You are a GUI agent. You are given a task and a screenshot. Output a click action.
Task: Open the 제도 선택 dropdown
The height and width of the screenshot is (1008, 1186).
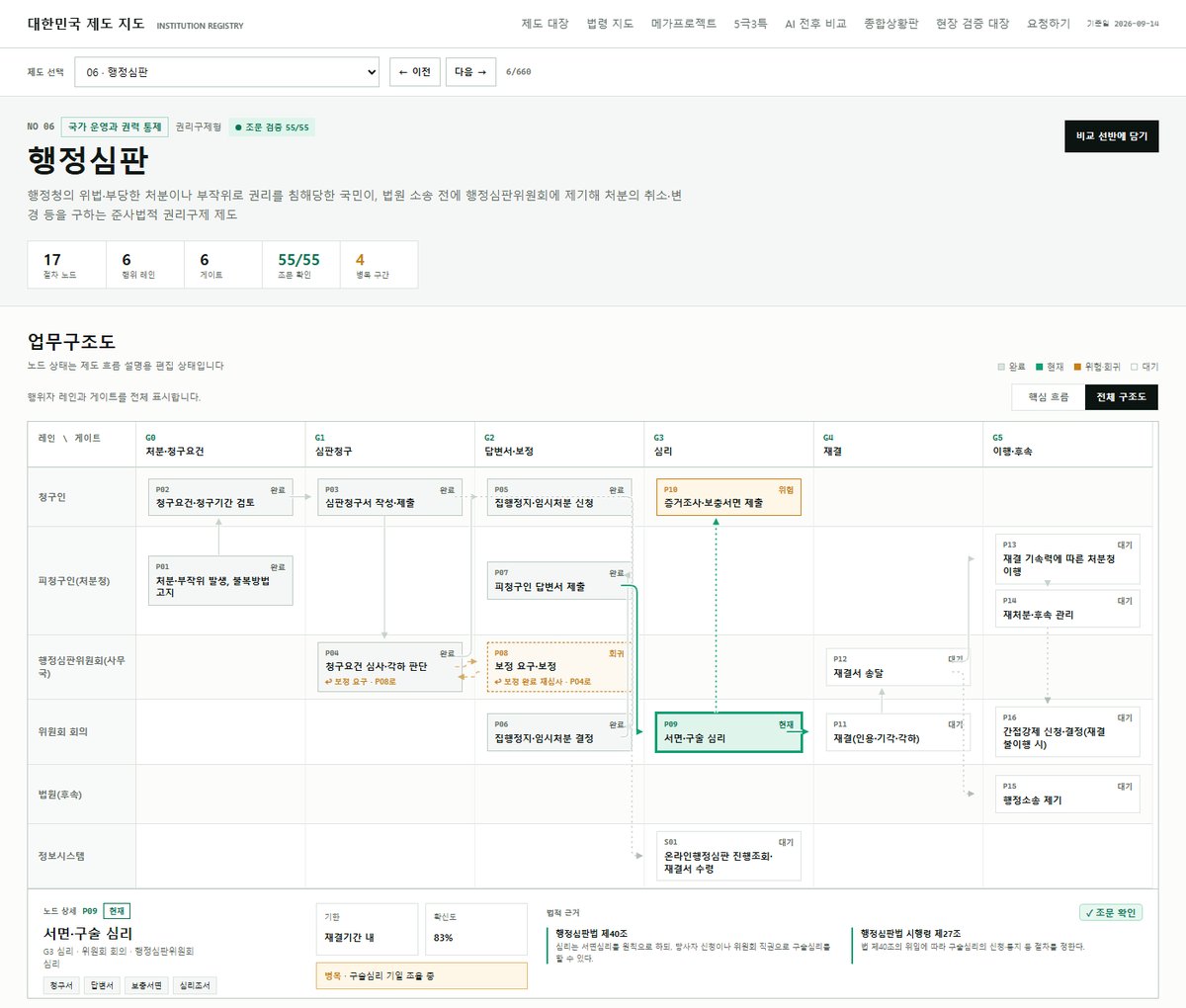227,72
